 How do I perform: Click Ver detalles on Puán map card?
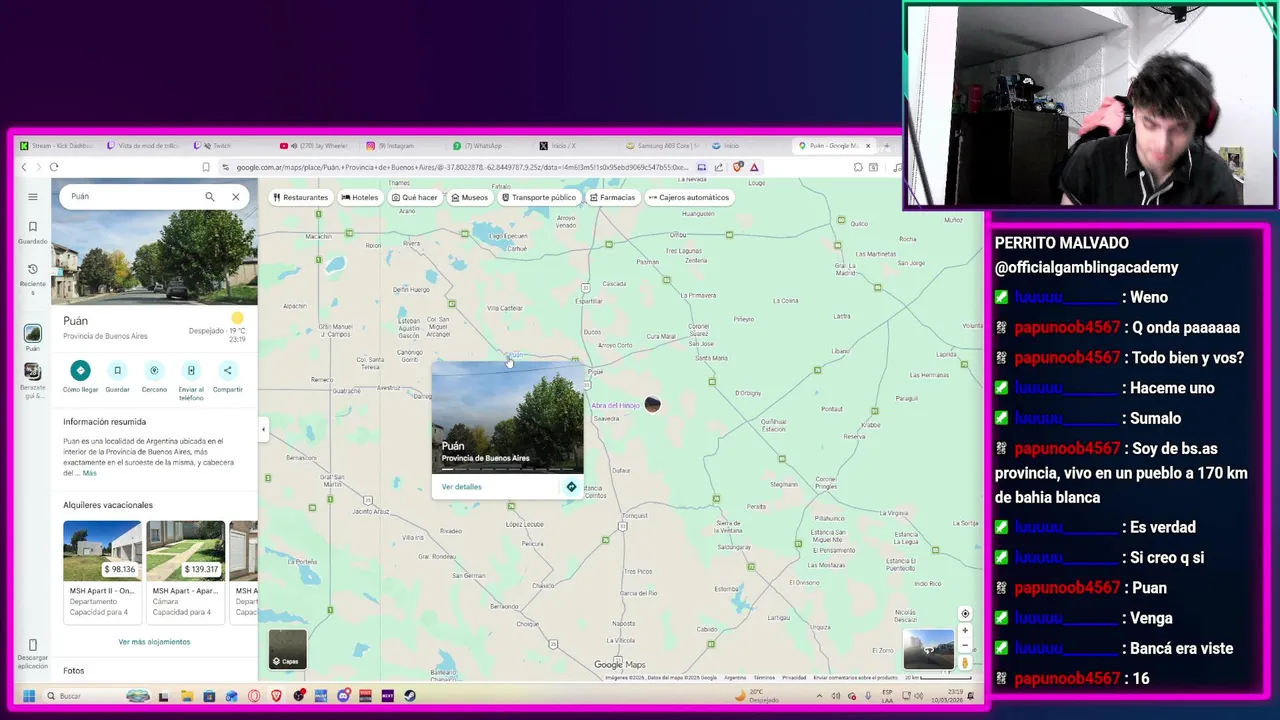tap(461, 487)
